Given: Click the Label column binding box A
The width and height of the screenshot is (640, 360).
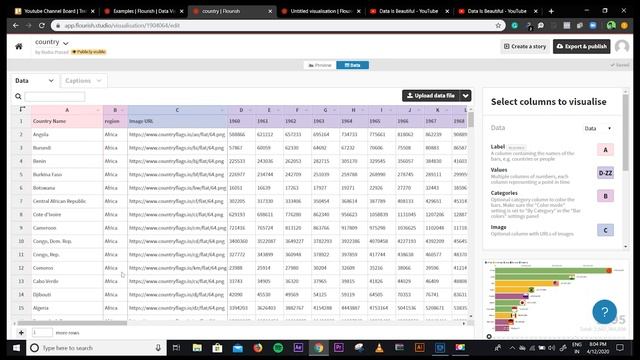Looking at the screenshot, I should [605, 150].
